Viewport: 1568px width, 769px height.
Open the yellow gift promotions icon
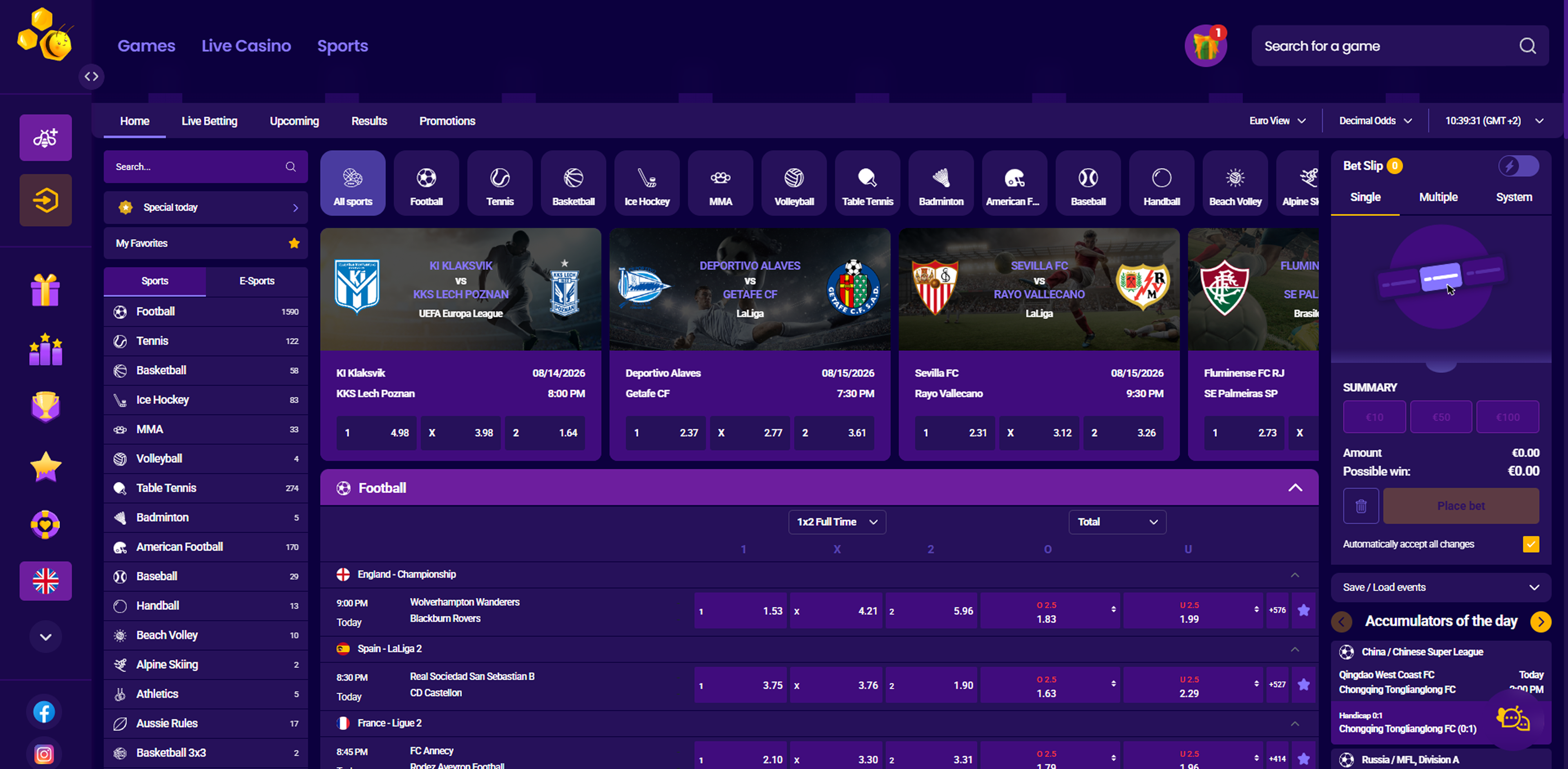coord(46,290)
